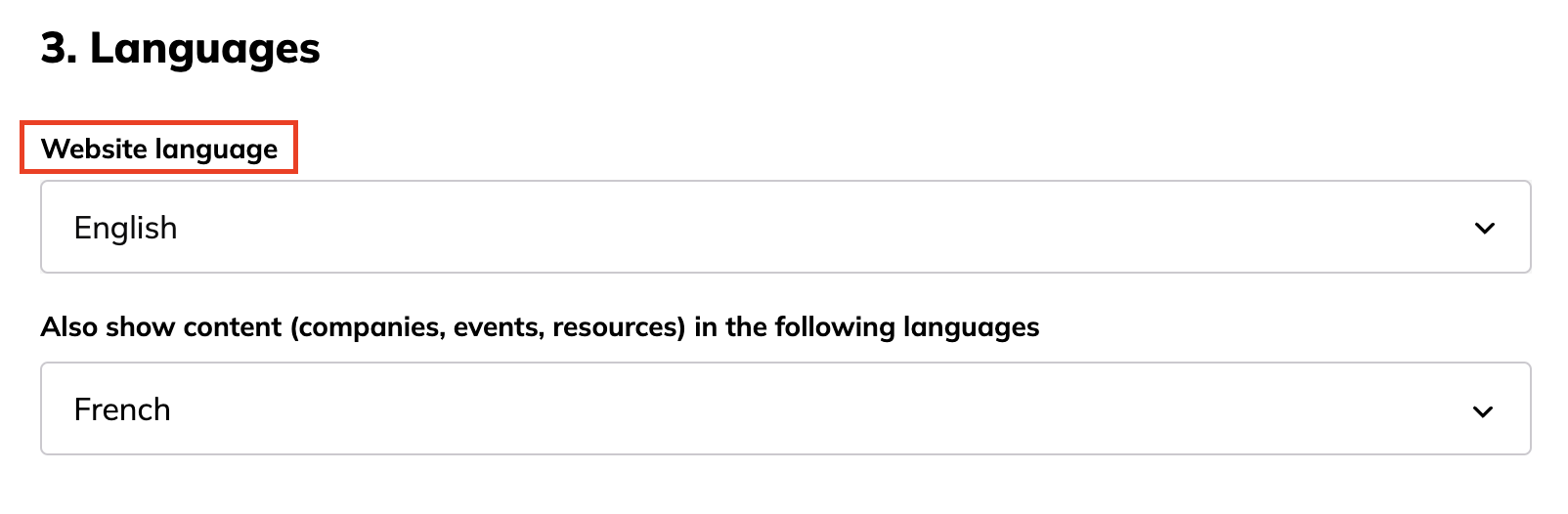Click the 'French' selected value text
The width and height of the screenshot is (1568, 514).
[122, 409]
